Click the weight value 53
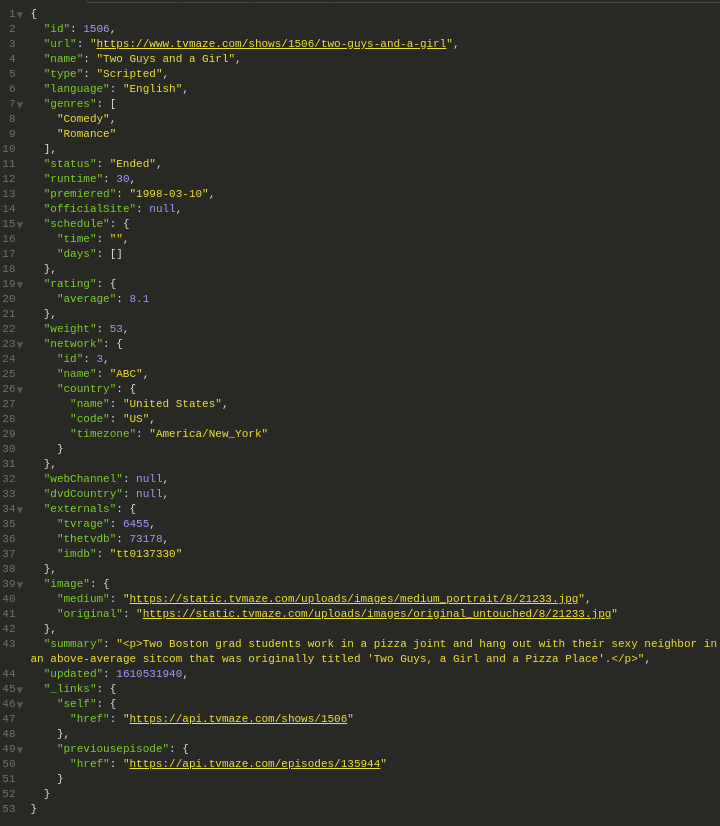This screenshot has width=720, height=826. tap(116, 329)
